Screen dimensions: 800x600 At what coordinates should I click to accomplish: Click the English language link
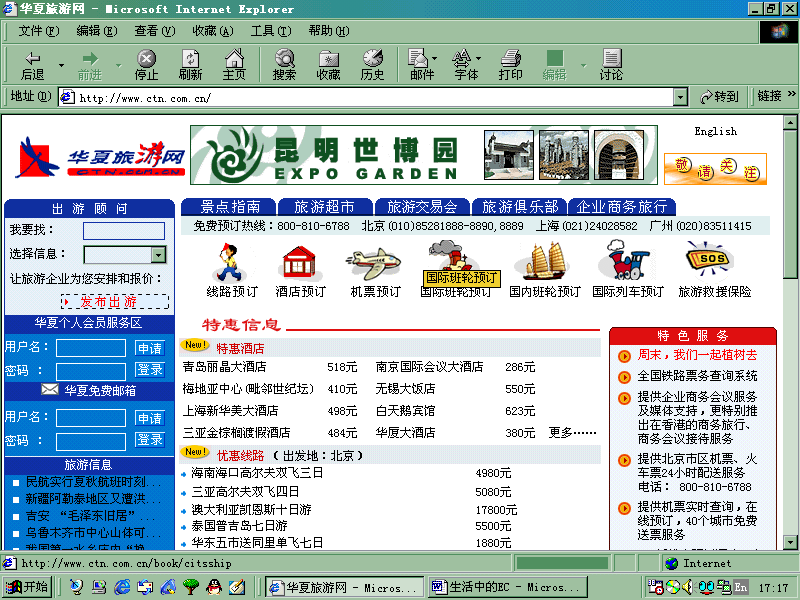pos(715,132)
